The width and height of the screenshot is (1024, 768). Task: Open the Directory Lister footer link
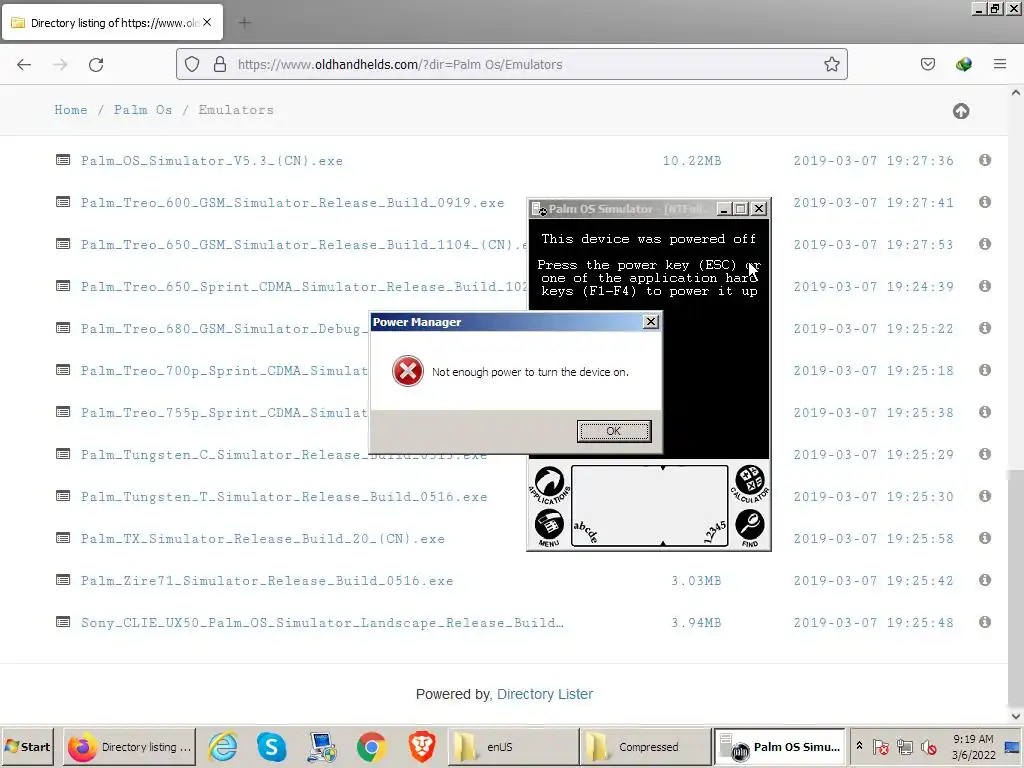point(545,694)
